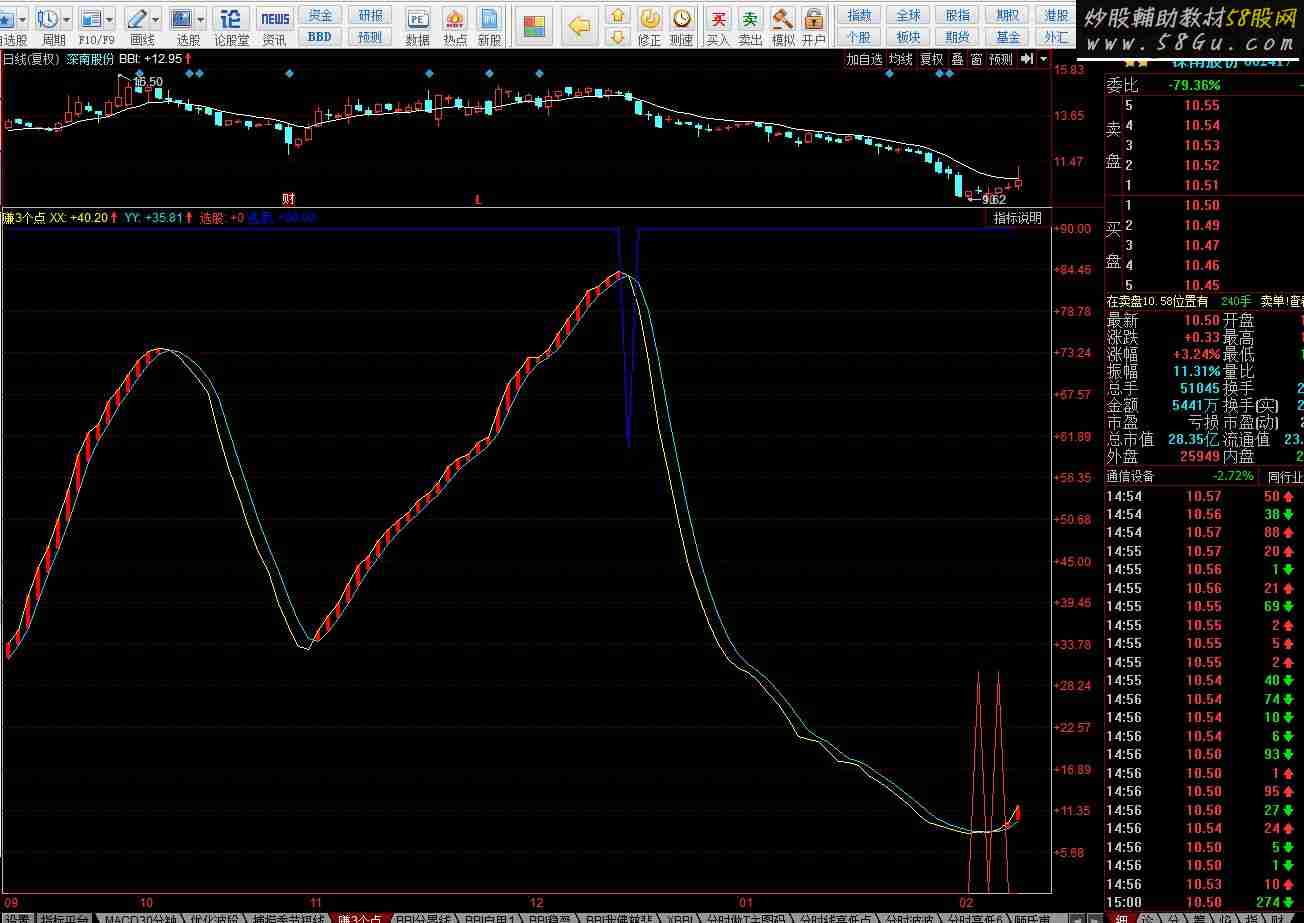Click the 买入 buy icon

(718, 18)
